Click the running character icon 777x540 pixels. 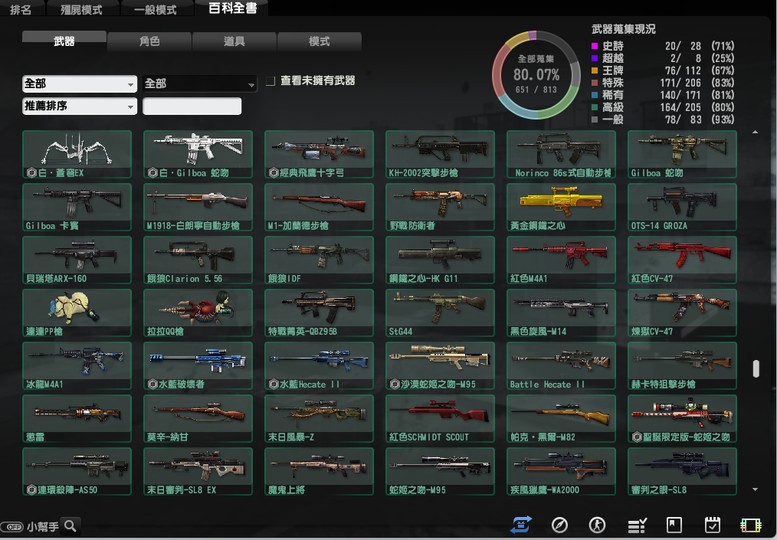coord(597,525)
